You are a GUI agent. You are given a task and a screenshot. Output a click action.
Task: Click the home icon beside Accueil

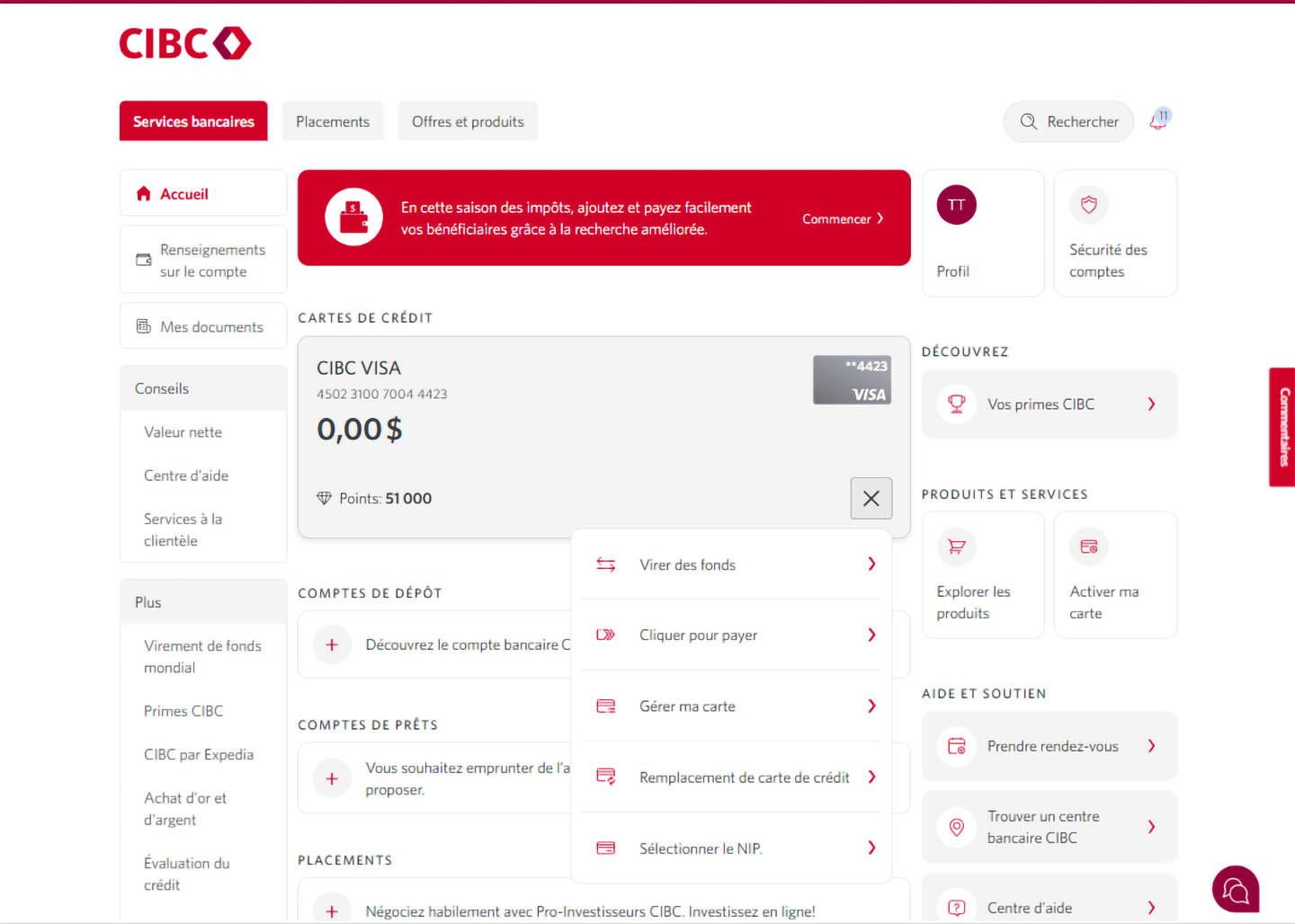(x=143, y=193)
